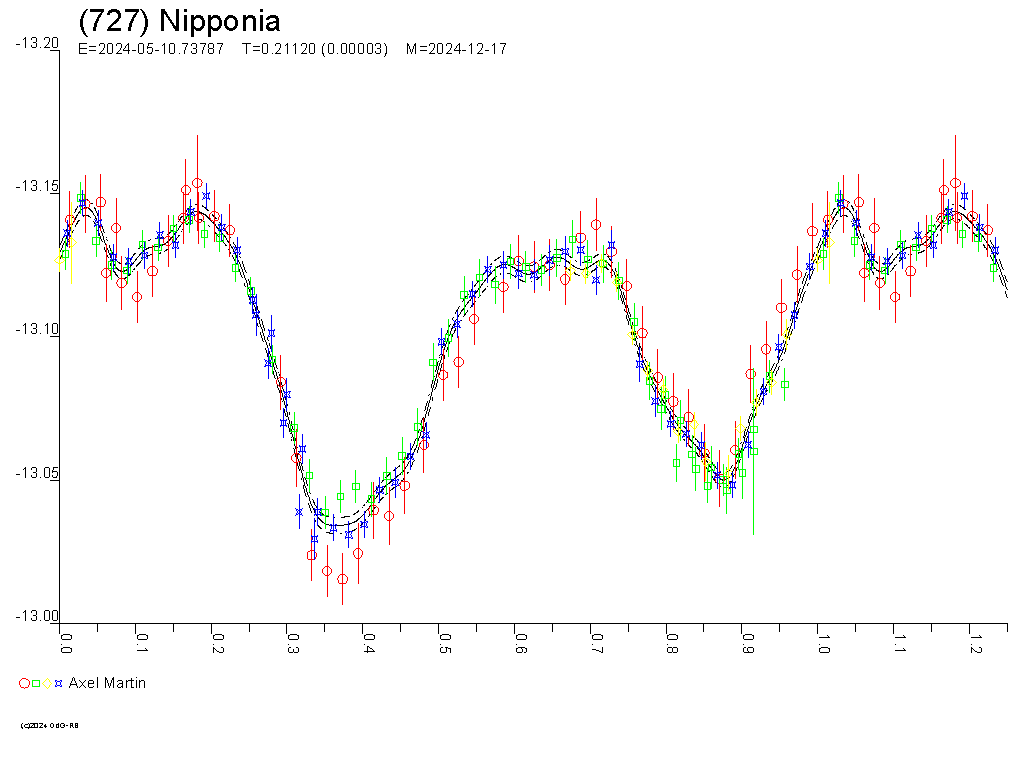Click the -13.05 y-axis label
1024x768 pixels.
[36, 473]
